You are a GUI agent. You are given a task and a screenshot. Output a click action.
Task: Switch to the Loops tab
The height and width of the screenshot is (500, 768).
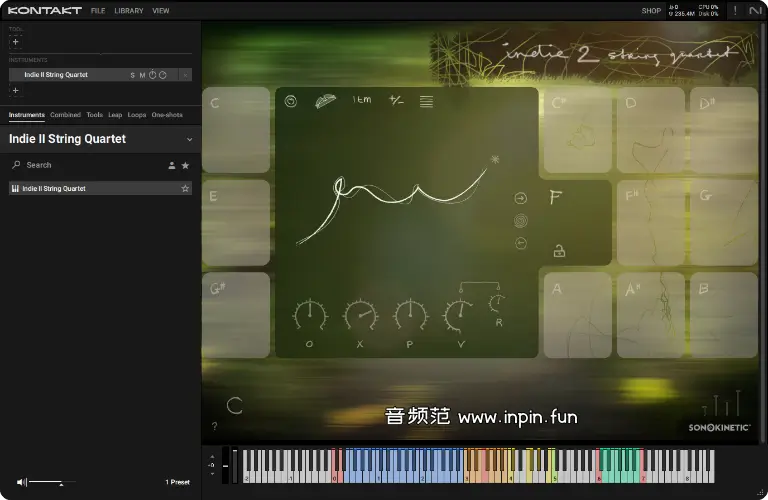pos(137,115)
